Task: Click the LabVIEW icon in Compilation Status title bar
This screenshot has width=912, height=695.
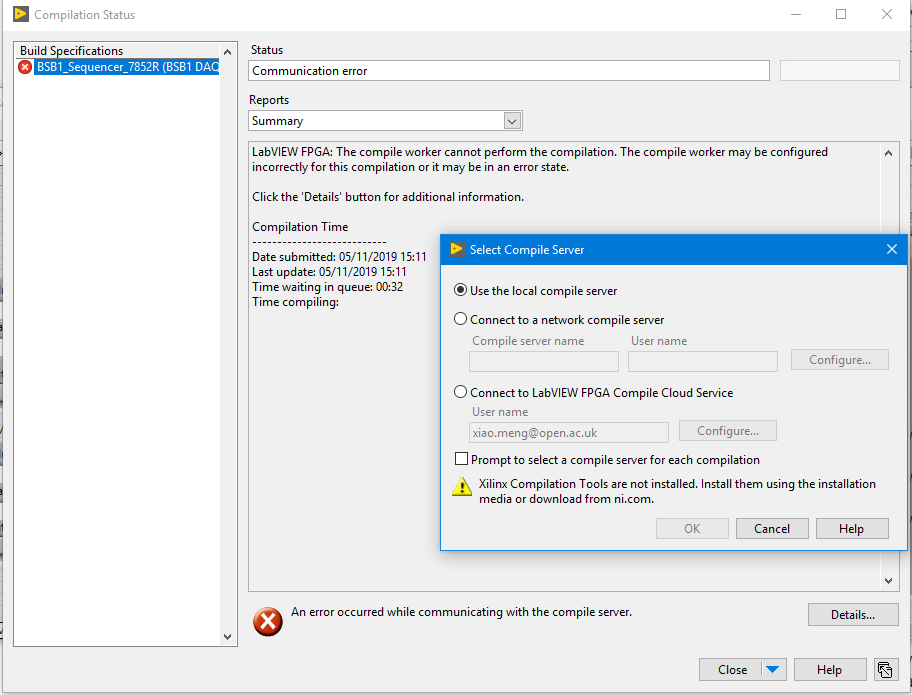Action: 19,15
